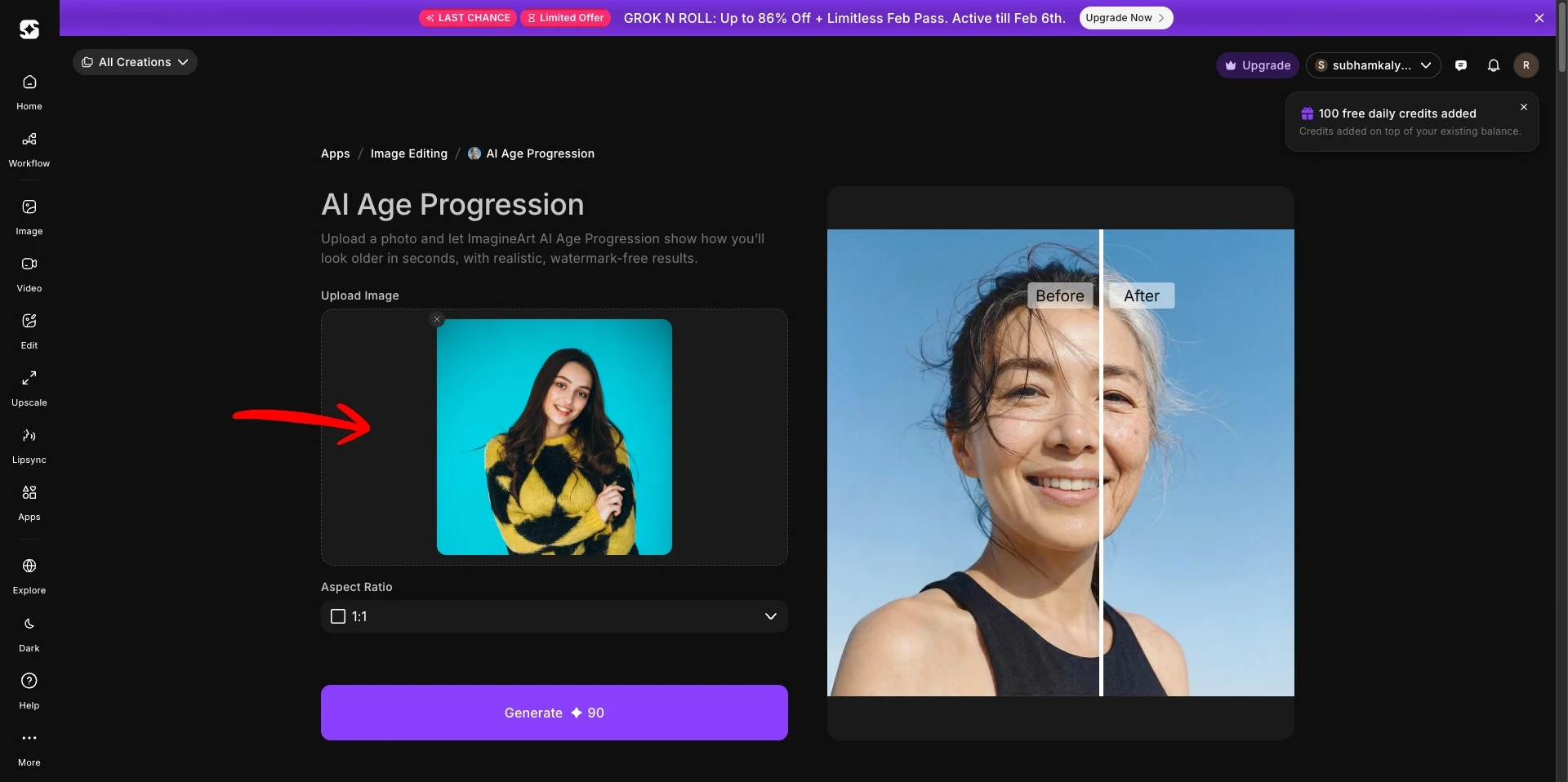Navigate to Image Editing breadcrumb
The height and width of the screenshot is (782, 1568).
coord(408,153)
